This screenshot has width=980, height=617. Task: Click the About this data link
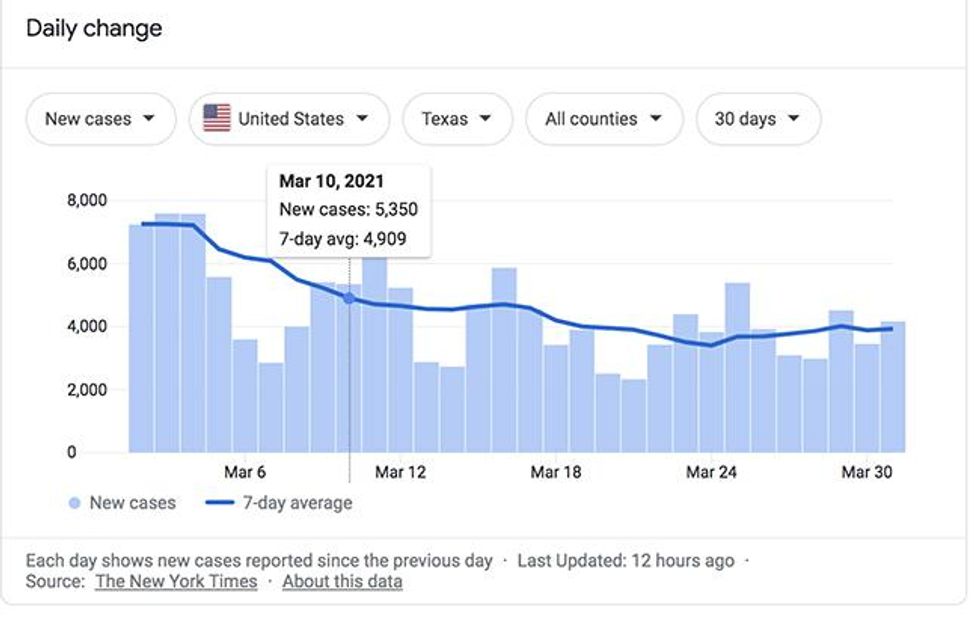[342, 581]
